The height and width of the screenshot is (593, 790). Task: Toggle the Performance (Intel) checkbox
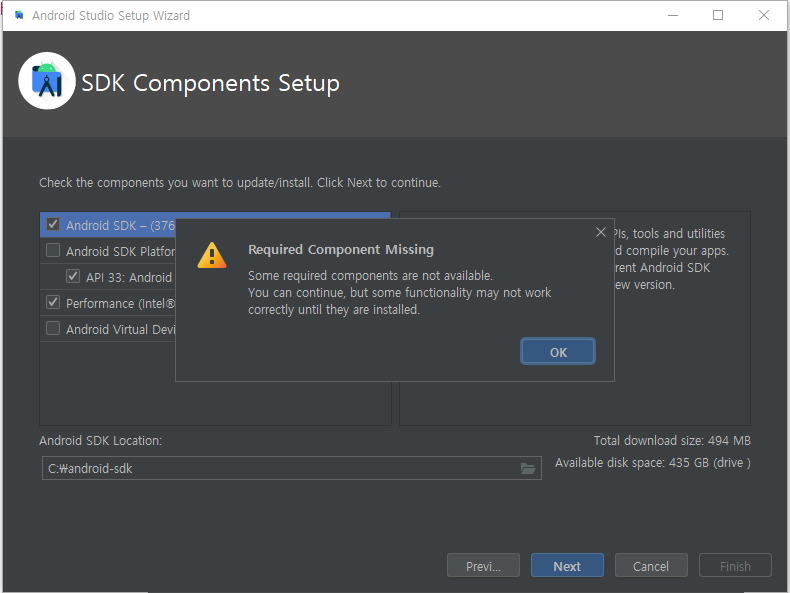[53, 302]
